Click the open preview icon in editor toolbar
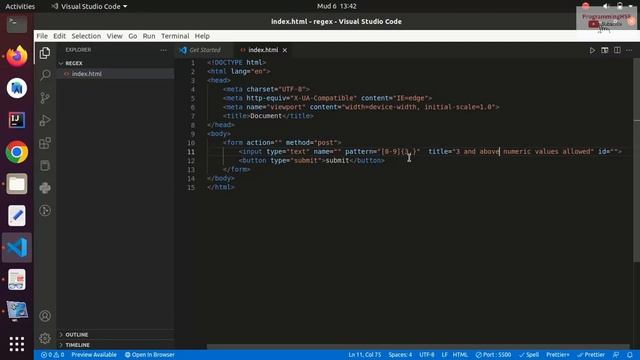Screen dimensions: 640x360 pyautogui.click(x=604, y=50)
